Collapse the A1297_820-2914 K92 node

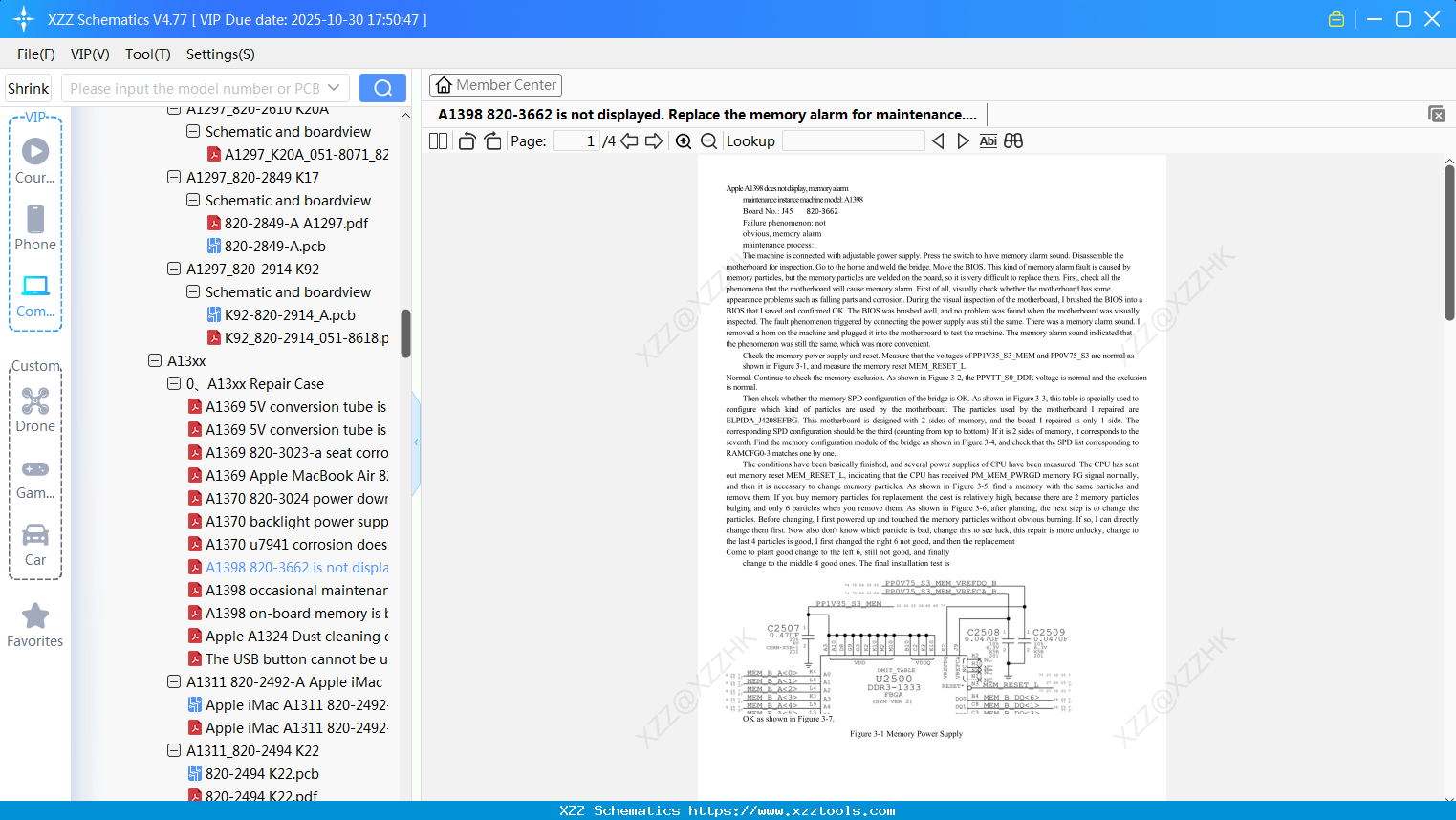(174, 269)
